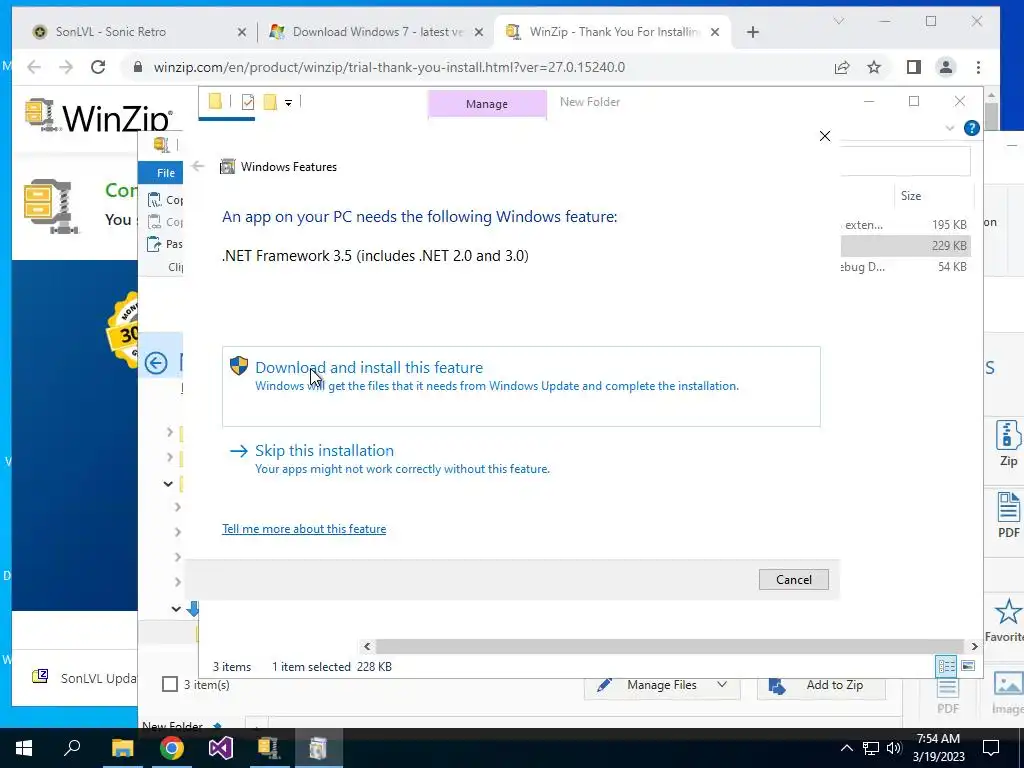
Task: Expand the Explorer ribbon with the chevron
Action: (950, 128)
